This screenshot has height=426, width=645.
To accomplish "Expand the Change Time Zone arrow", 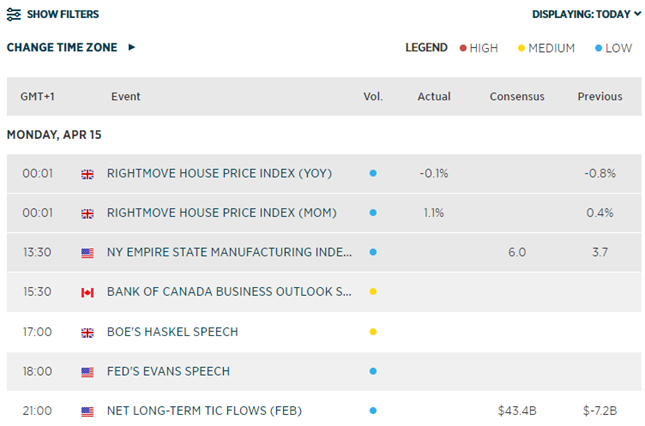I will 132,47.
